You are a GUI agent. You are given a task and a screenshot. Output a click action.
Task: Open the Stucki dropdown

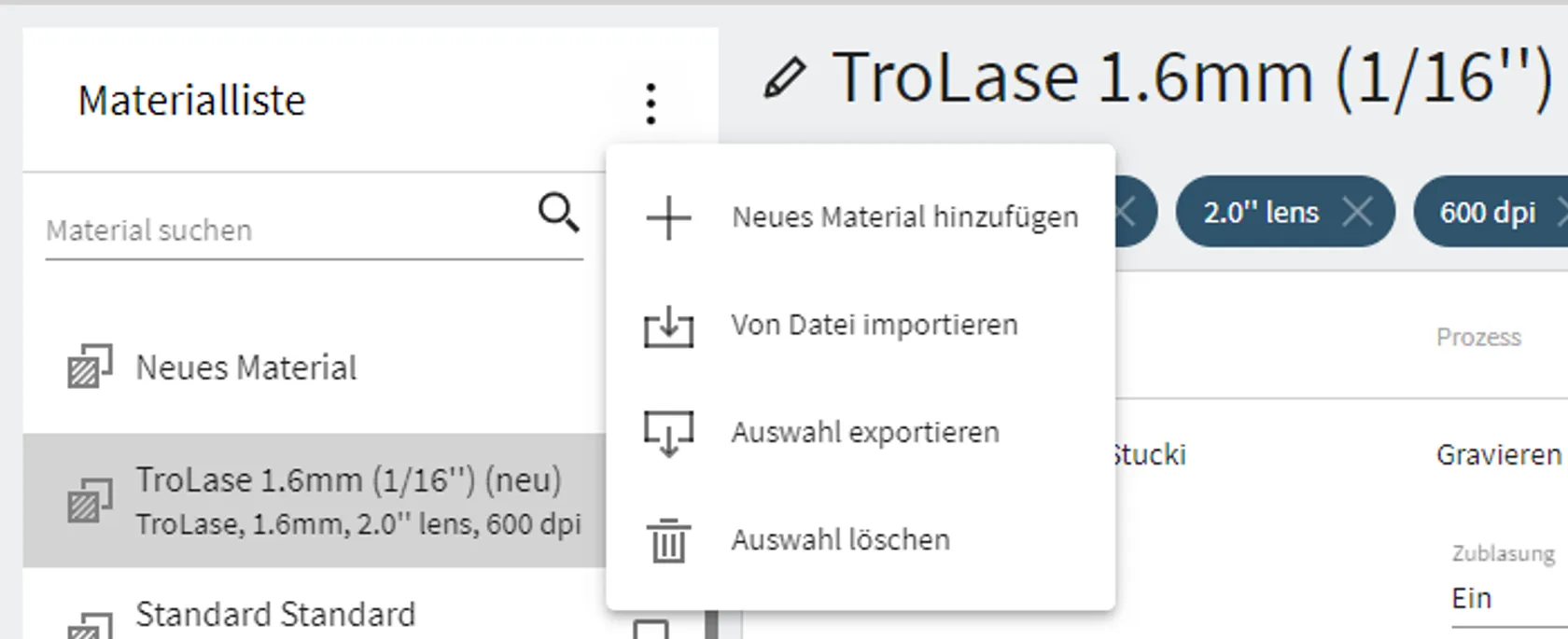tap(1149, 455)
